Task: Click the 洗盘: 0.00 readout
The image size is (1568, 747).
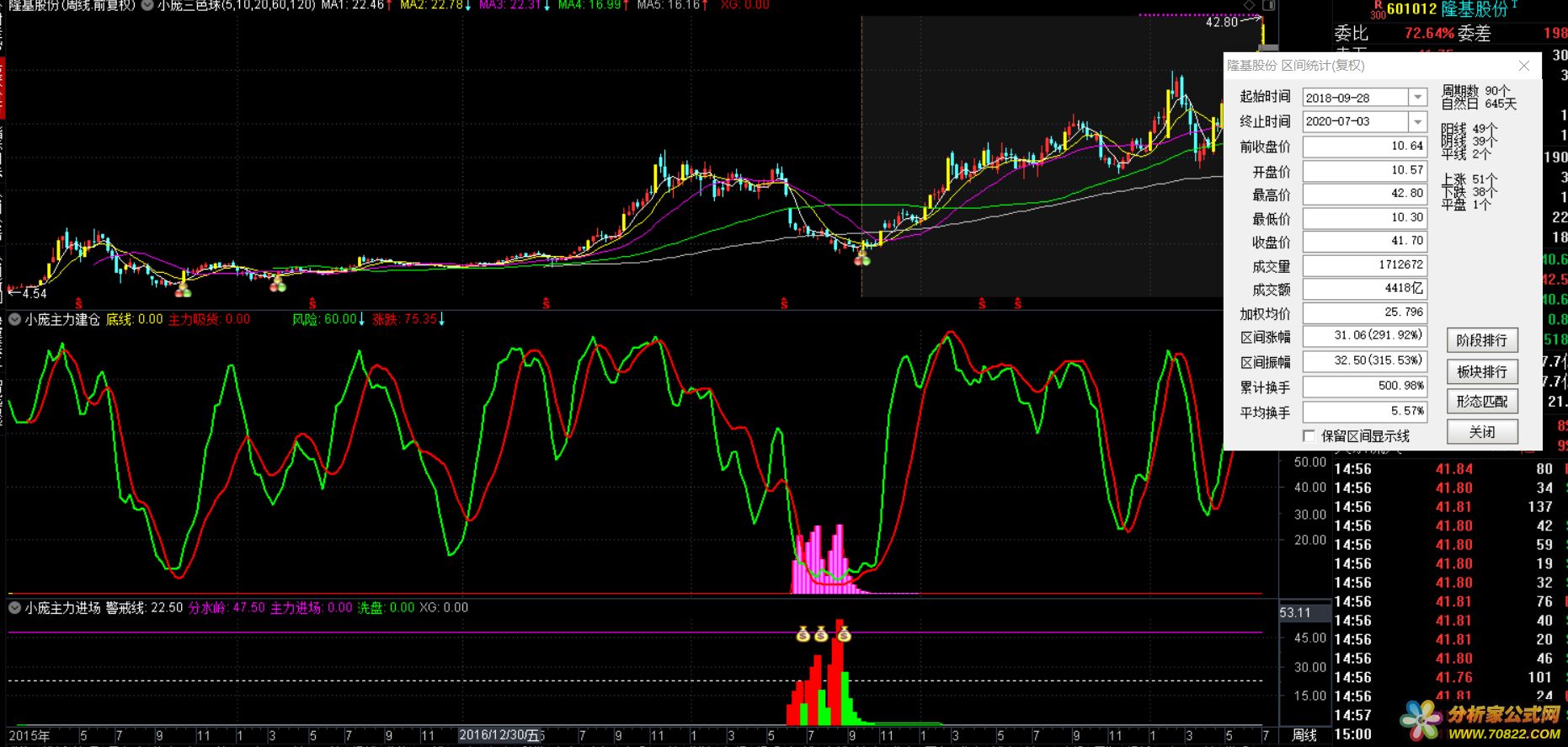Action: click(x=387, y=607)
